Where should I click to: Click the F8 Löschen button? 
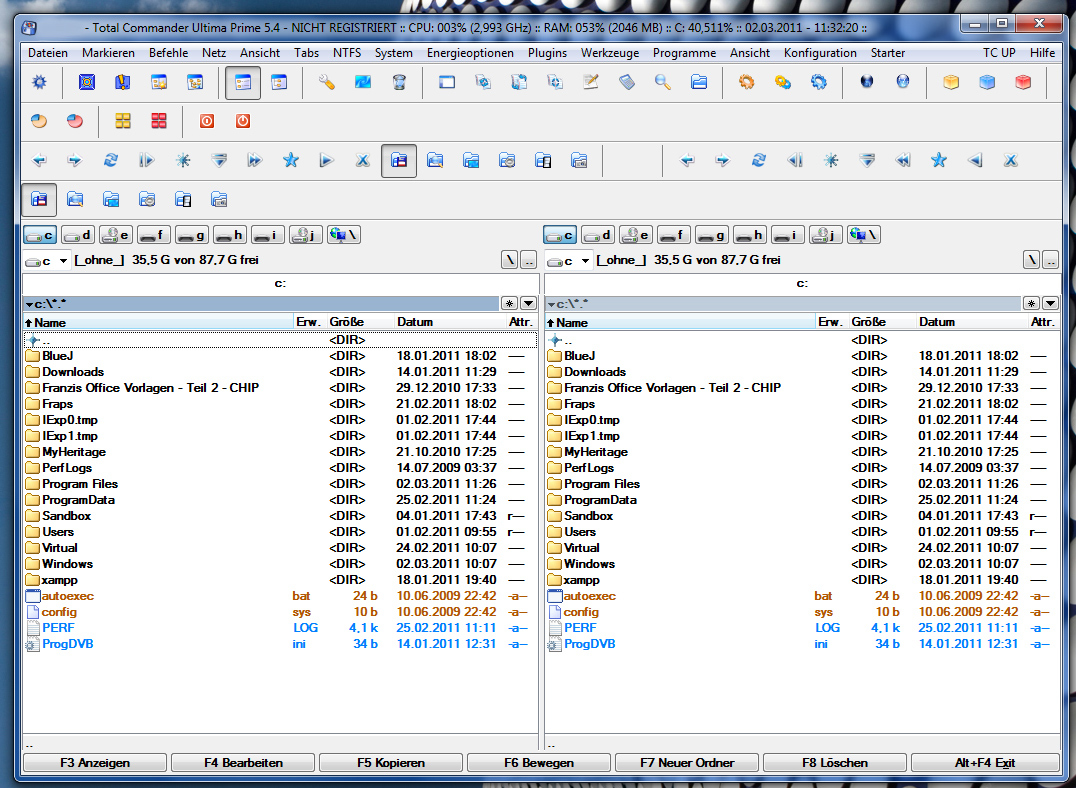coord(834,763)
